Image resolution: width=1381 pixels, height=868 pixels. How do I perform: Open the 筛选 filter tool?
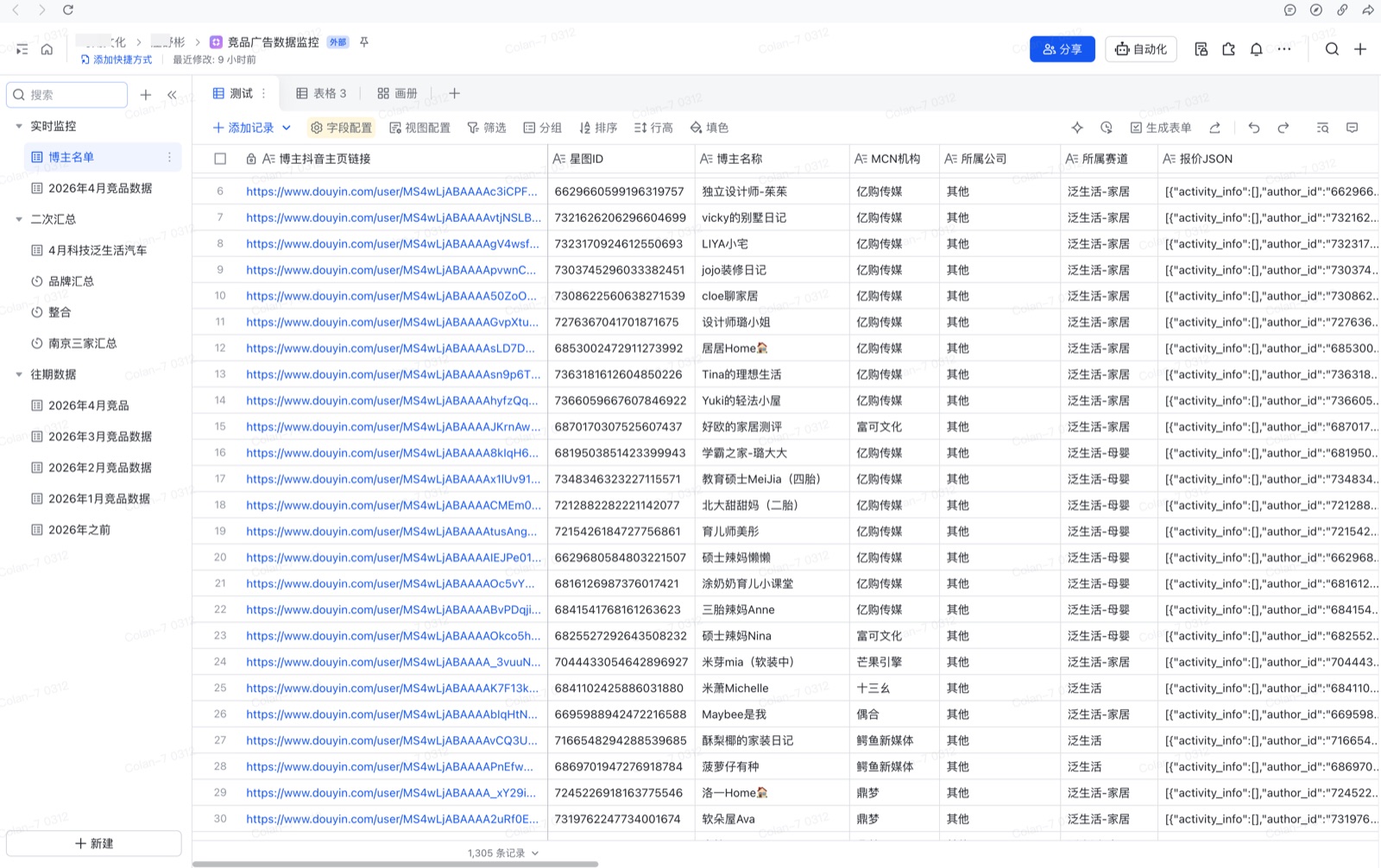(487, 128)
